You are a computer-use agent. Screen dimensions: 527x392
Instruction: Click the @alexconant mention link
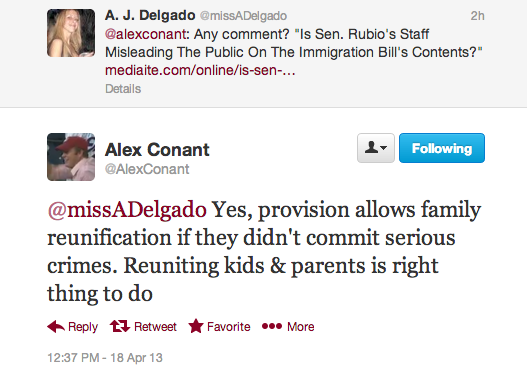click(x=146, y=34)
